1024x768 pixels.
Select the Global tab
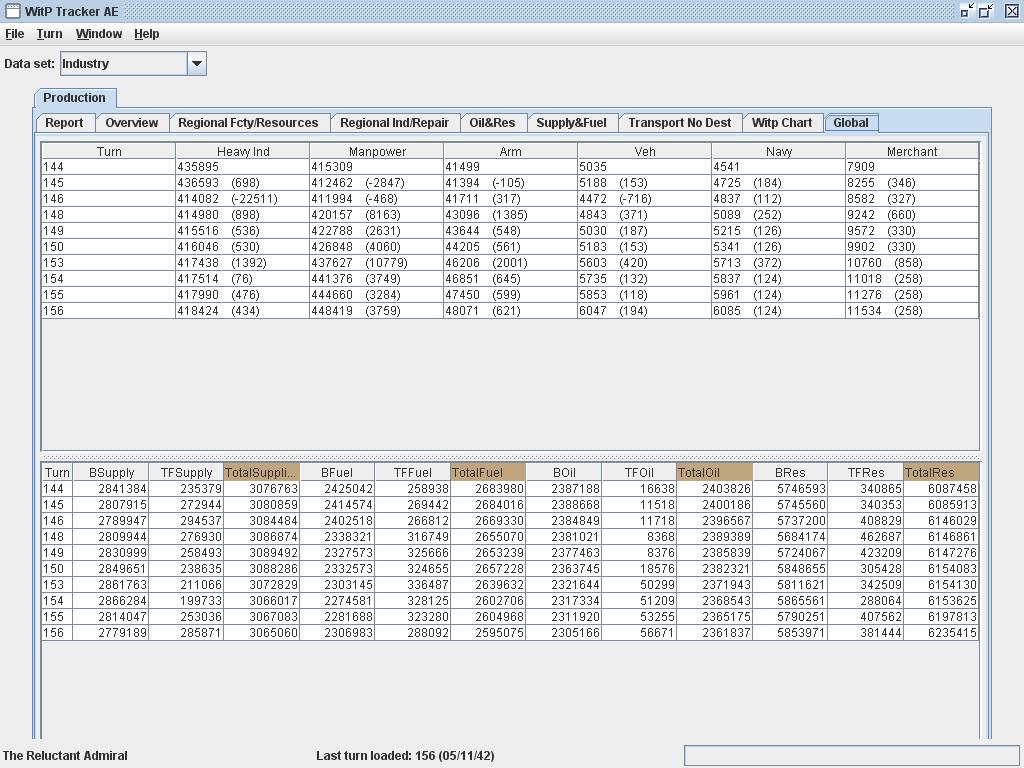pos(851,123)
